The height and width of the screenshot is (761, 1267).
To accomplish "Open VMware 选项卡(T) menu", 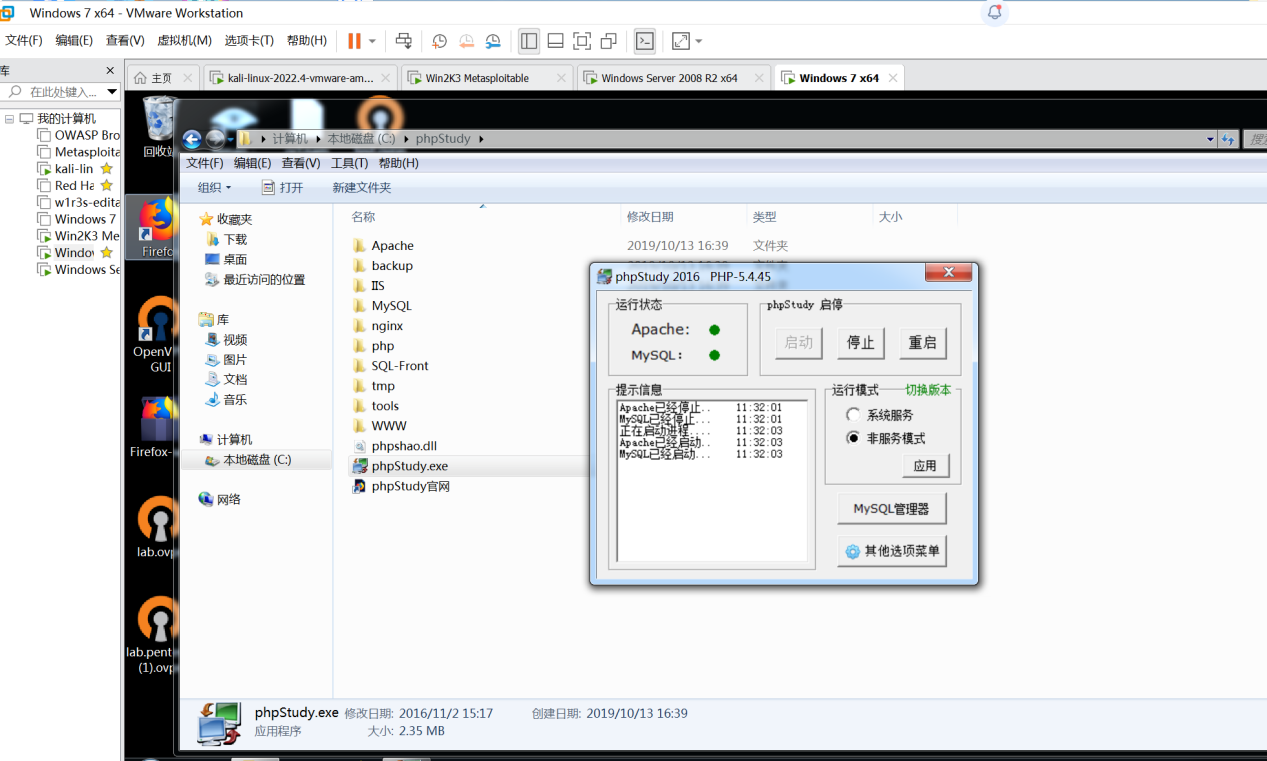I will (249, 41).
